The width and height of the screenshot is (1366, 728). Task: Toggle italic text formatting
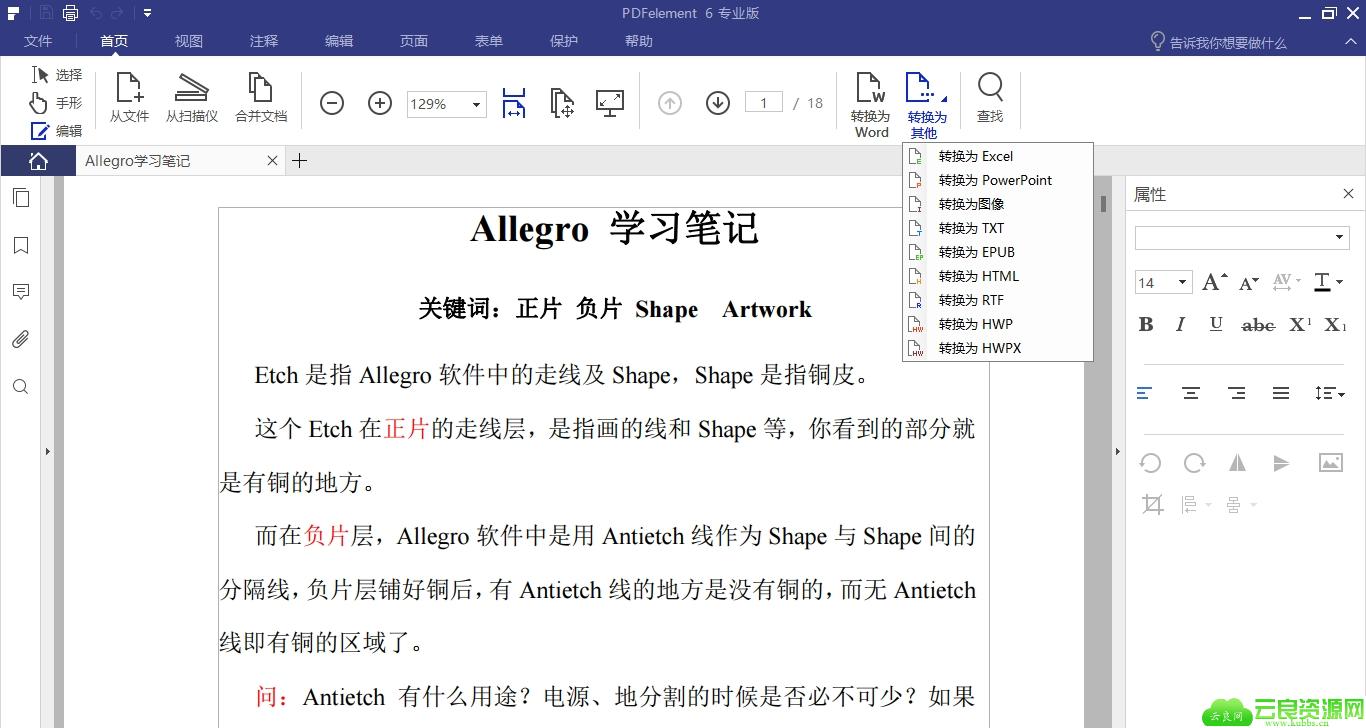(x=1180, y=324)
